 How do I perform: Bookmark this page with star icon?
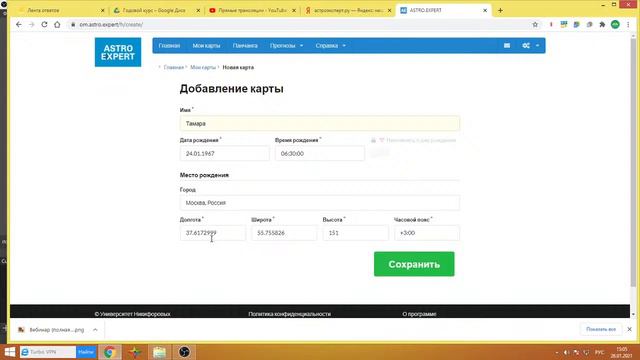point(535,24)
